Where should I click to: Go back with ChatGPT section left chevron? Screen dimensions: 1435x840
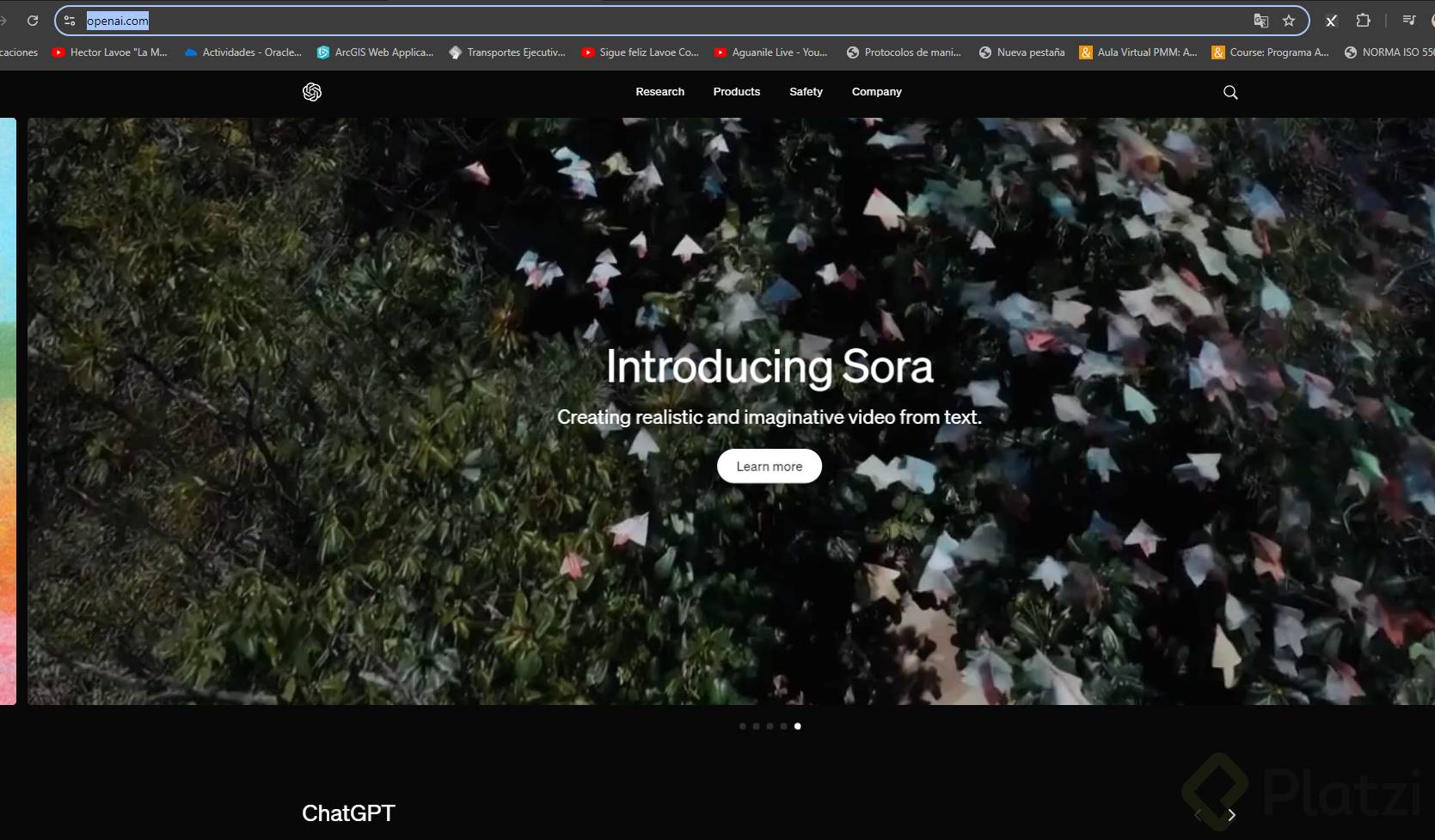[1198, 815]
